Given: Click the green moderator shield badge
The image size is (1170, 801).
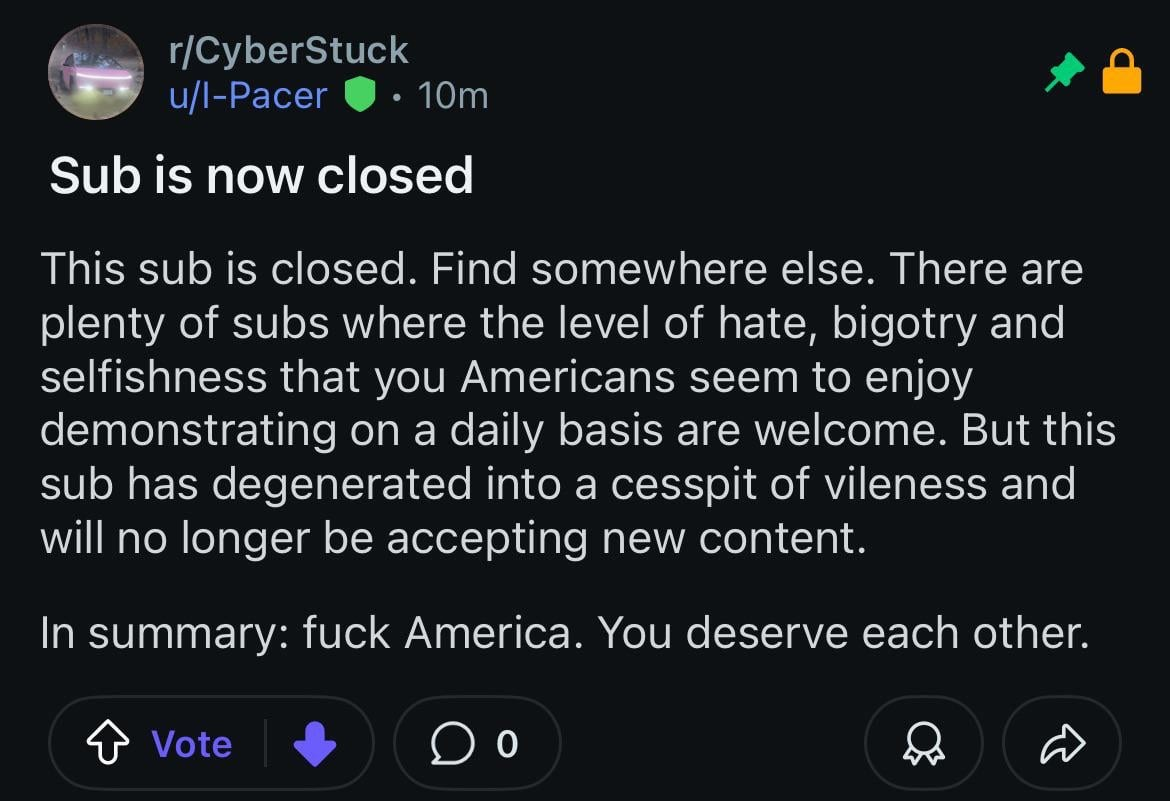Looking at the screenshot, I should (x=360, y=95).
